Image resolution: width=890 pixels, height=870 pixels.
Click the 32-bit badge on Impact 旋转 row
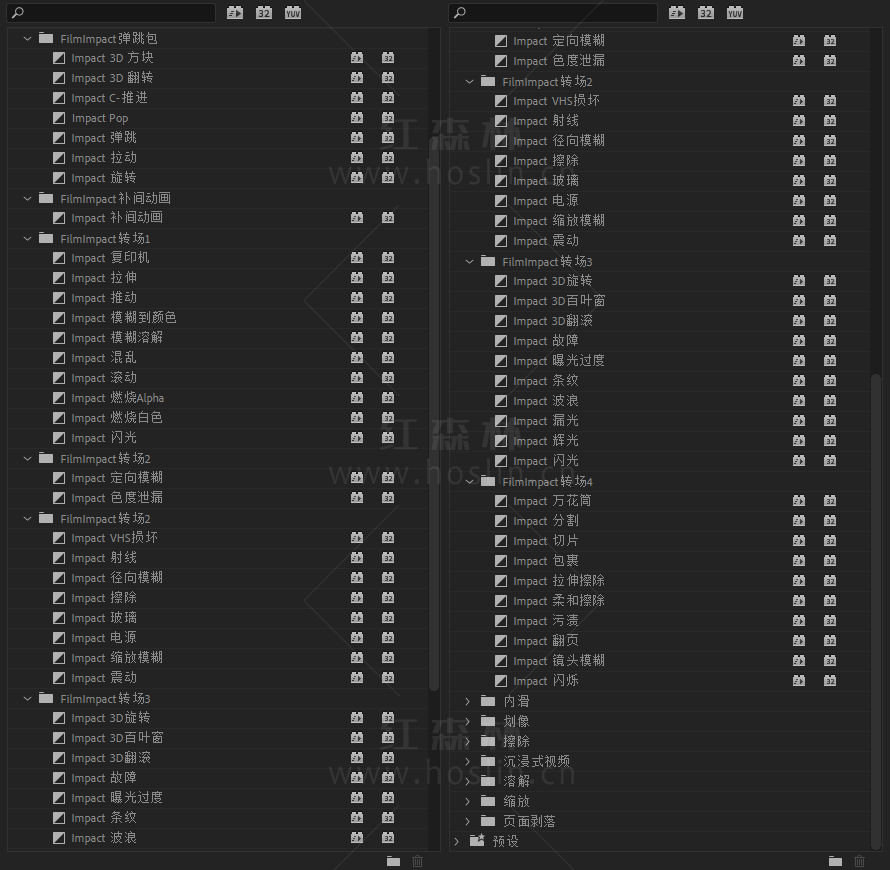[388, 178]
